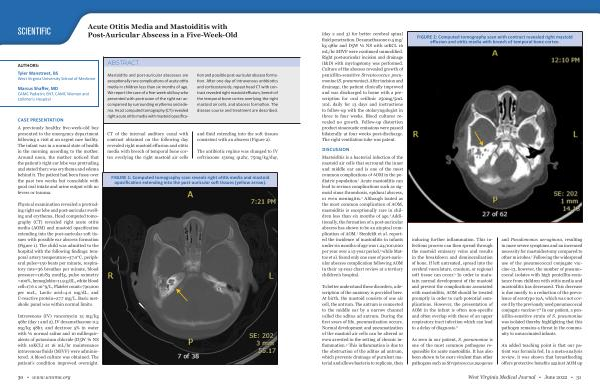Click the CASE PRESENTATION heading
Viewport: 600px width, 388px height.
40,120
